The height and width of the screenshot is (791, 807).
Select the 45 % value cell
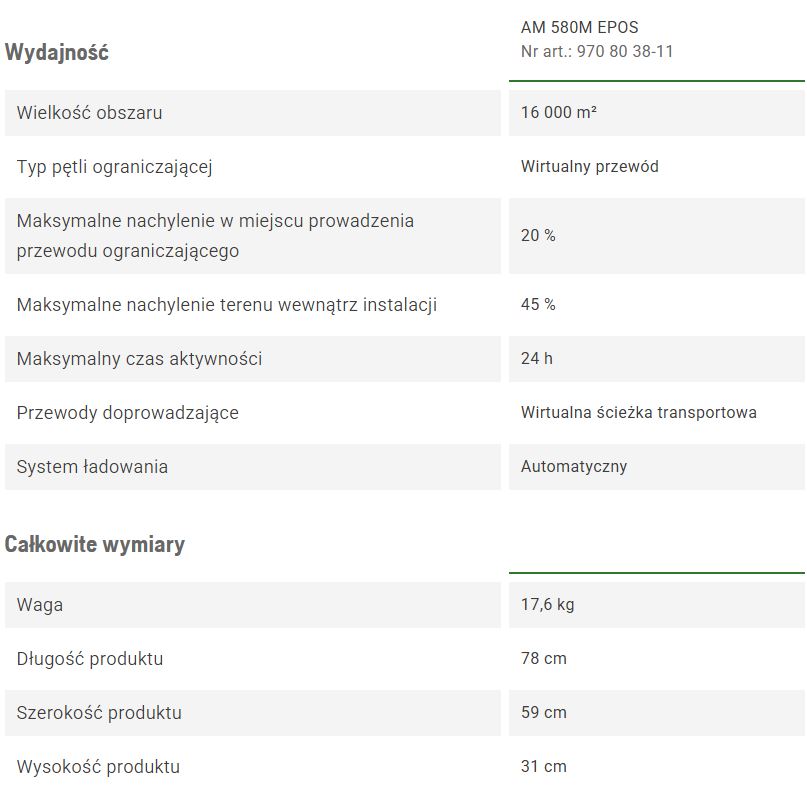click(538, 305)
